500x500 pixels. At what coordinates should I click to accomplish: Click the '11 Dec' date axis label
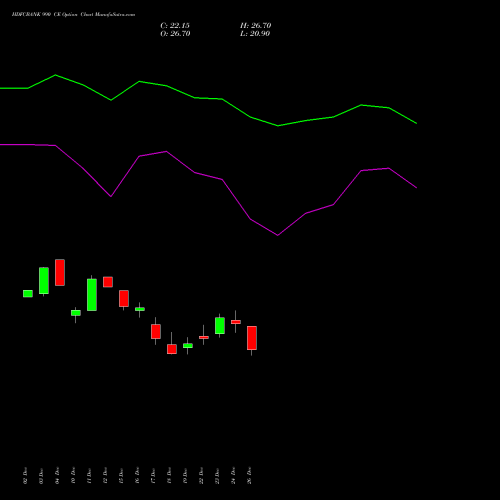coord(89,476)
